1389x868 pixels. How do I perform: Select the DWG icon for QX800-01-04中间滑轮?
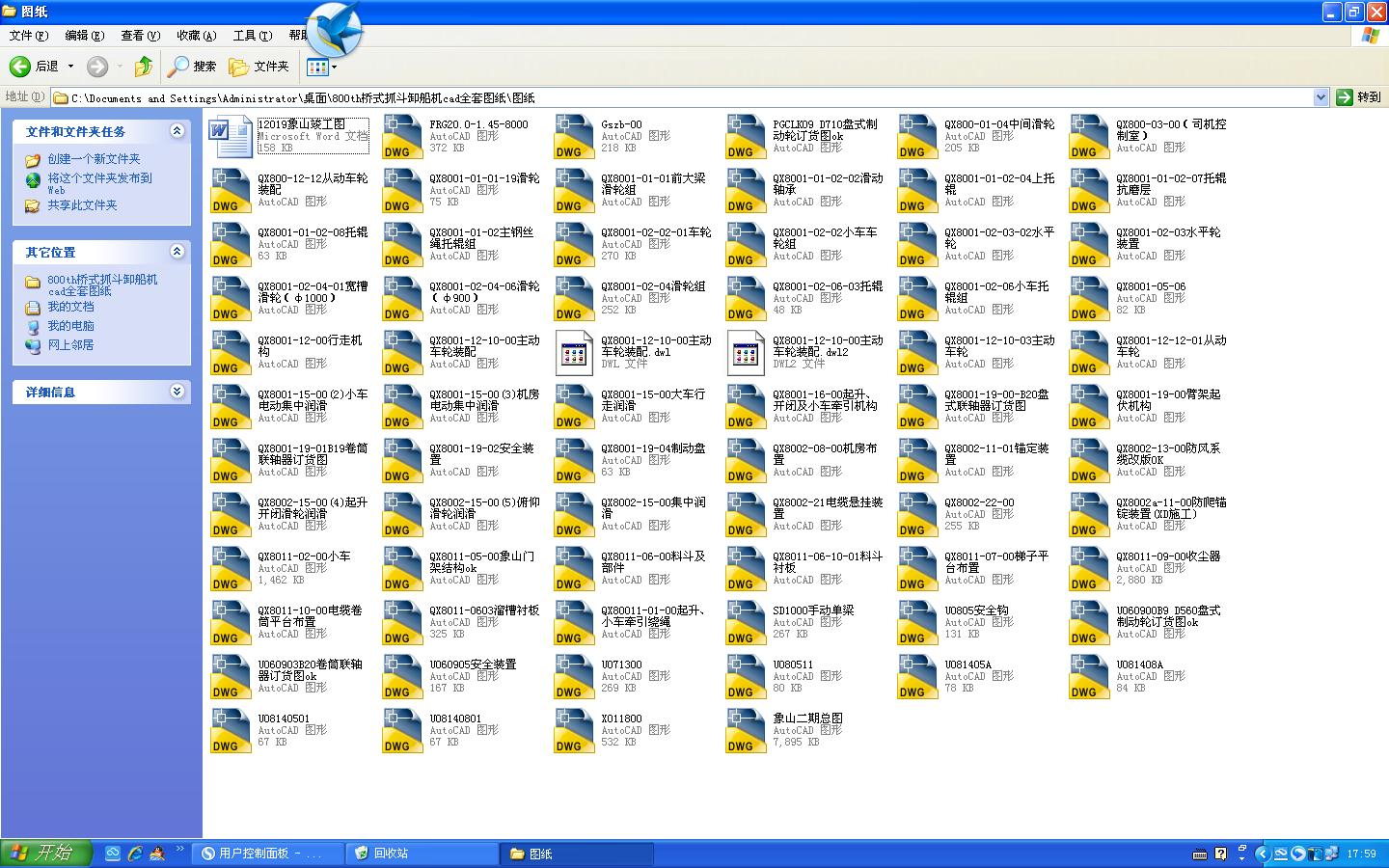(918, 137)
